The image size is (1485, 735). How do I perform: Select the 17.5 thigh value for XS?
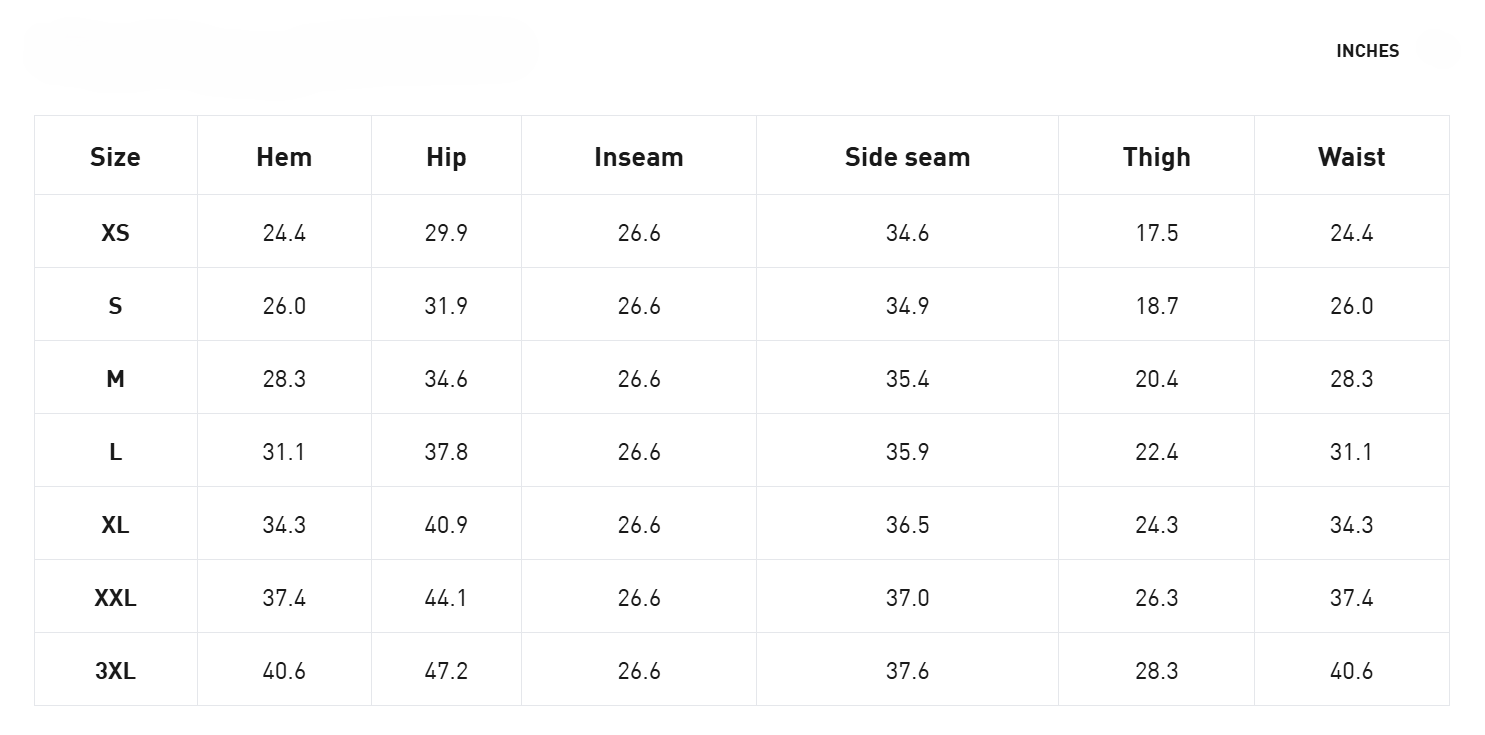(x=1156, y=233)
